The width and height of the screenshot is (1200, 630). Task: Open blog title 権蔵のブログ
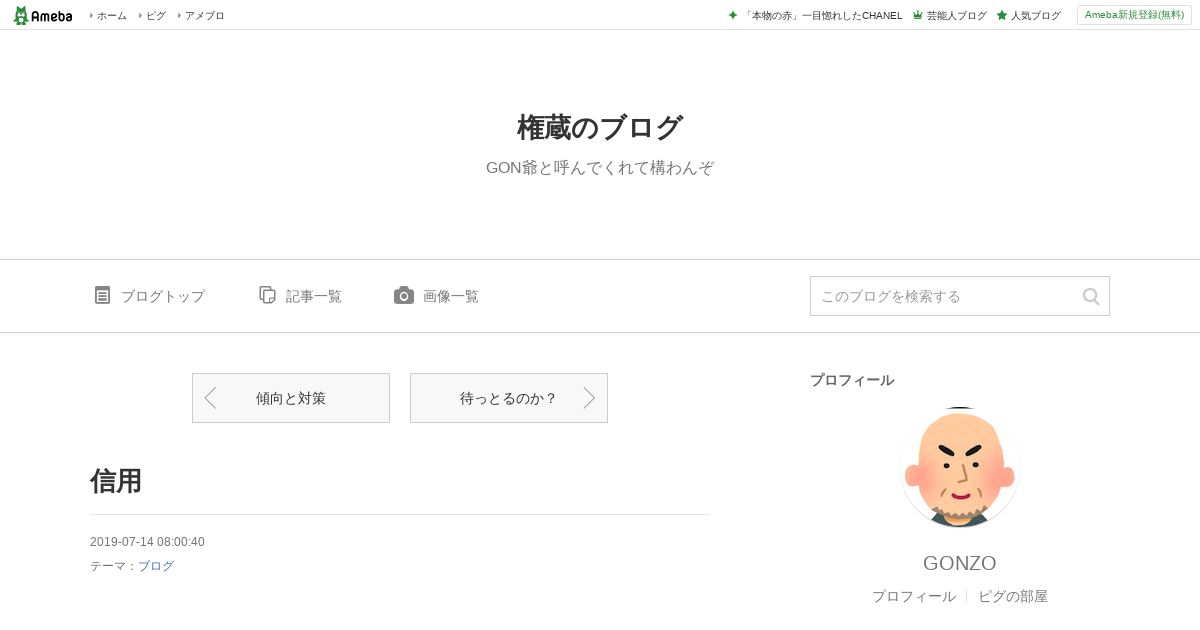(600, 128)
